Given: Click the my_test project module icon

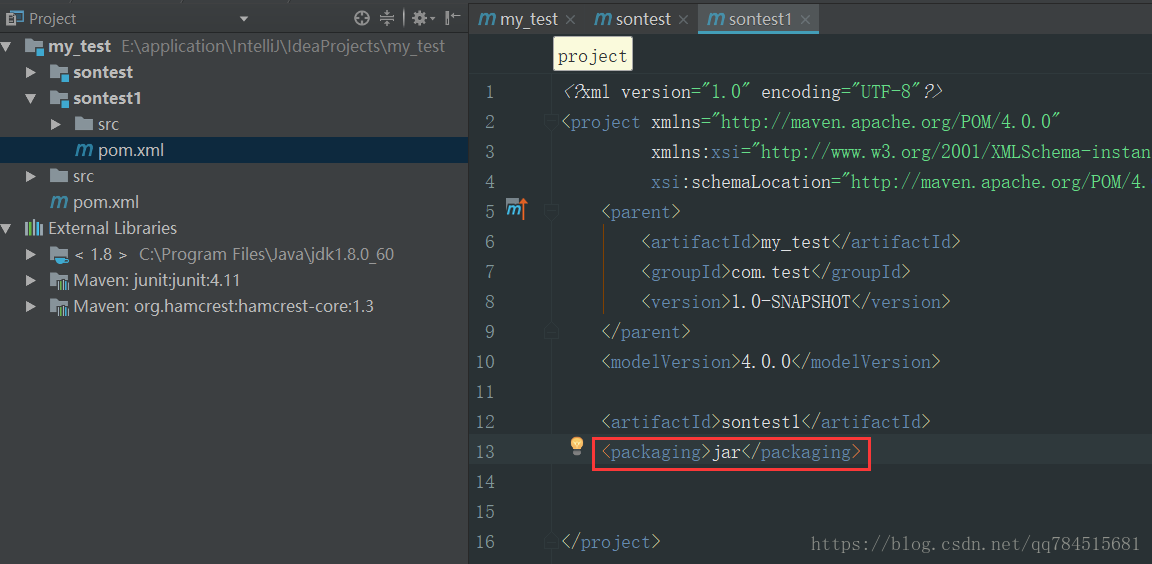Looking at the screenshot, I should [x=35, y=47].
